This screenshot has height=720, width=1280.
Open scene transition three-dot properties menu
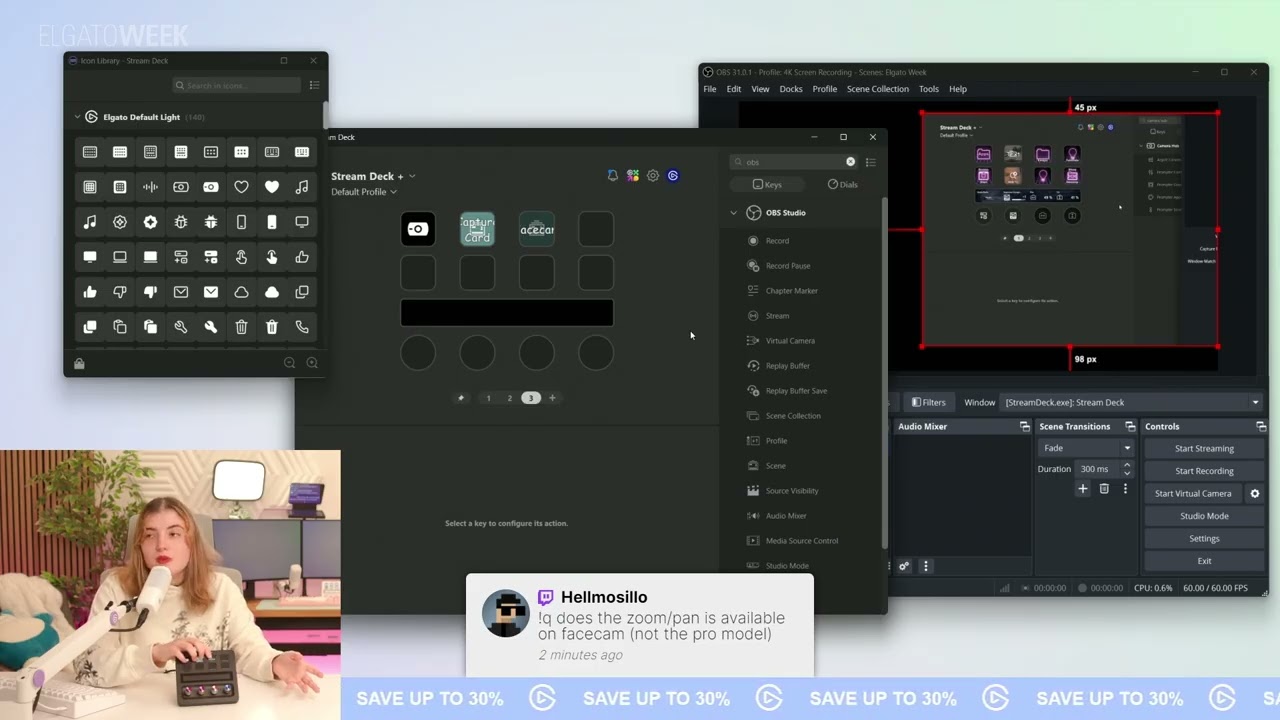coord(1125,489)
